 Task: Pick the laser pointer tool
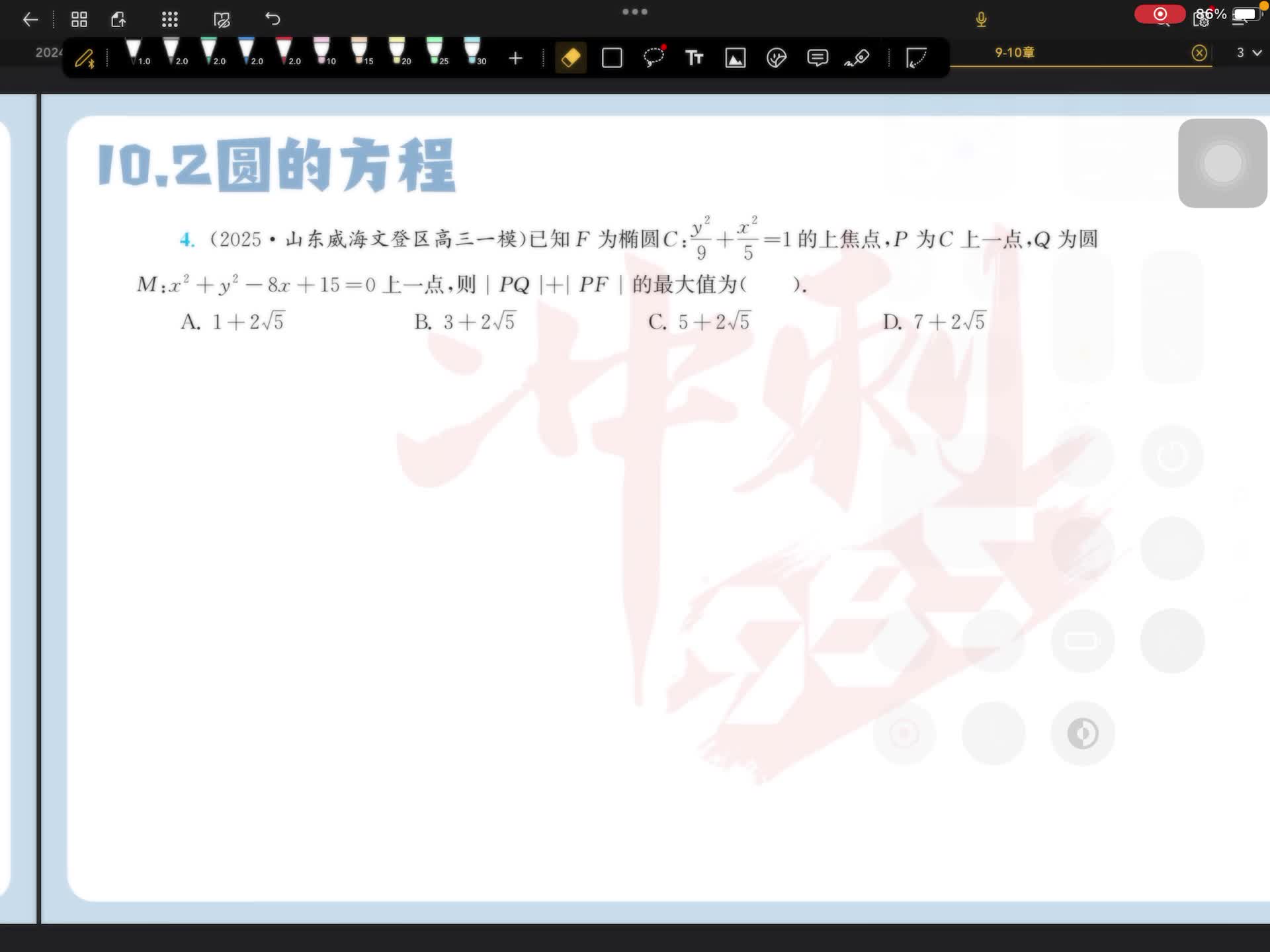pyautogui.click(x=857, y=58)
